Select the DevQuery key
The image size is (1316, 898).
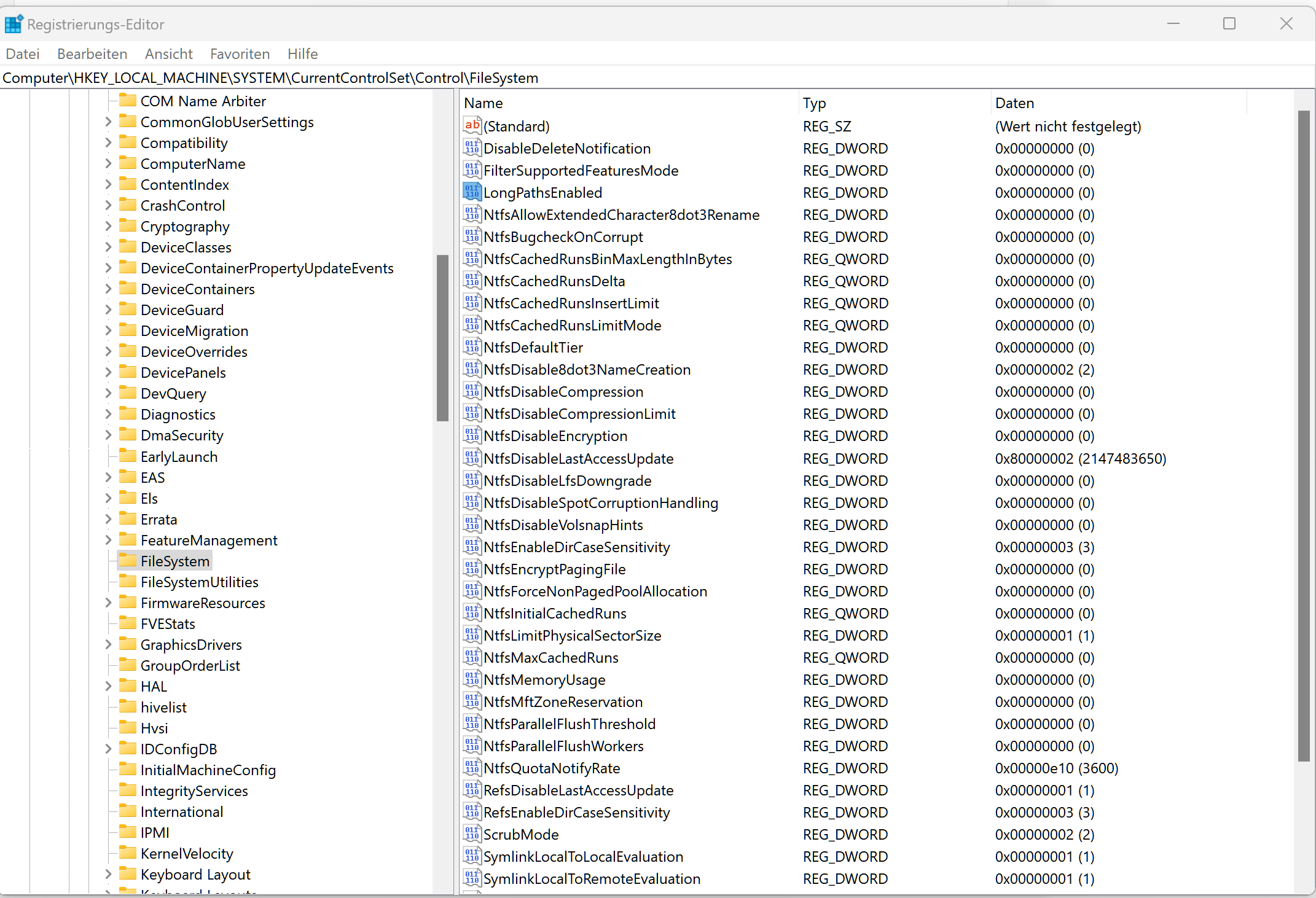(x=173, y=393)
